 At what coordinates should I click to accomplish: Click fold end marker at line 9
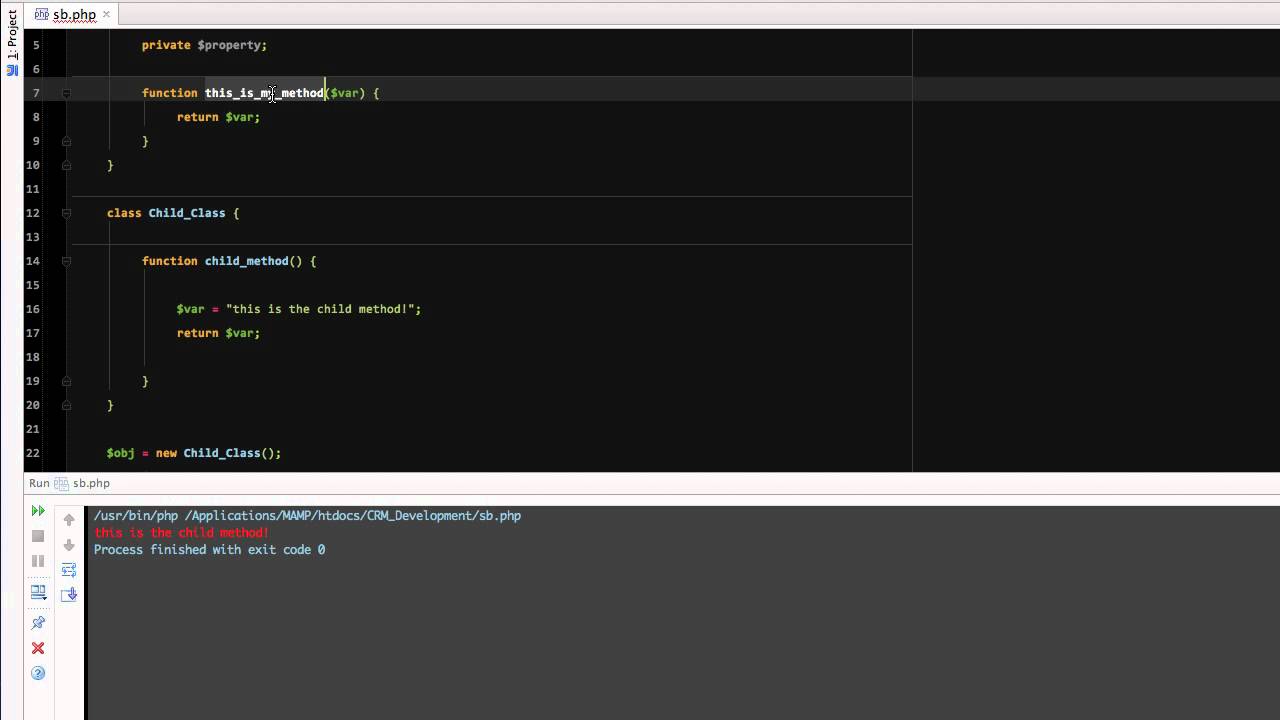[x=66, y=141]
